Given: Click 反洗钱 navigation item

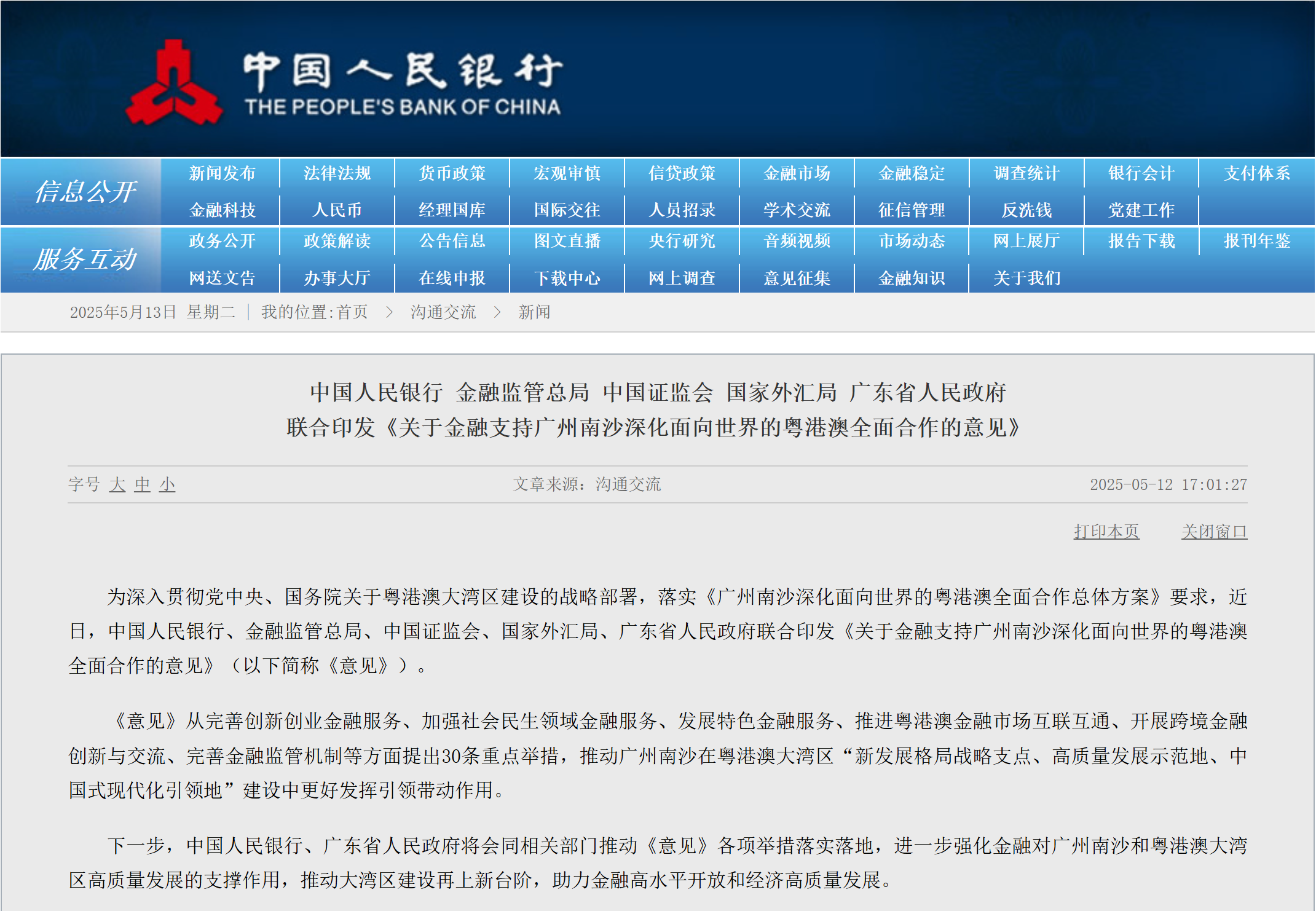Looking at the screenshot, I should (x=1026, y=210).
